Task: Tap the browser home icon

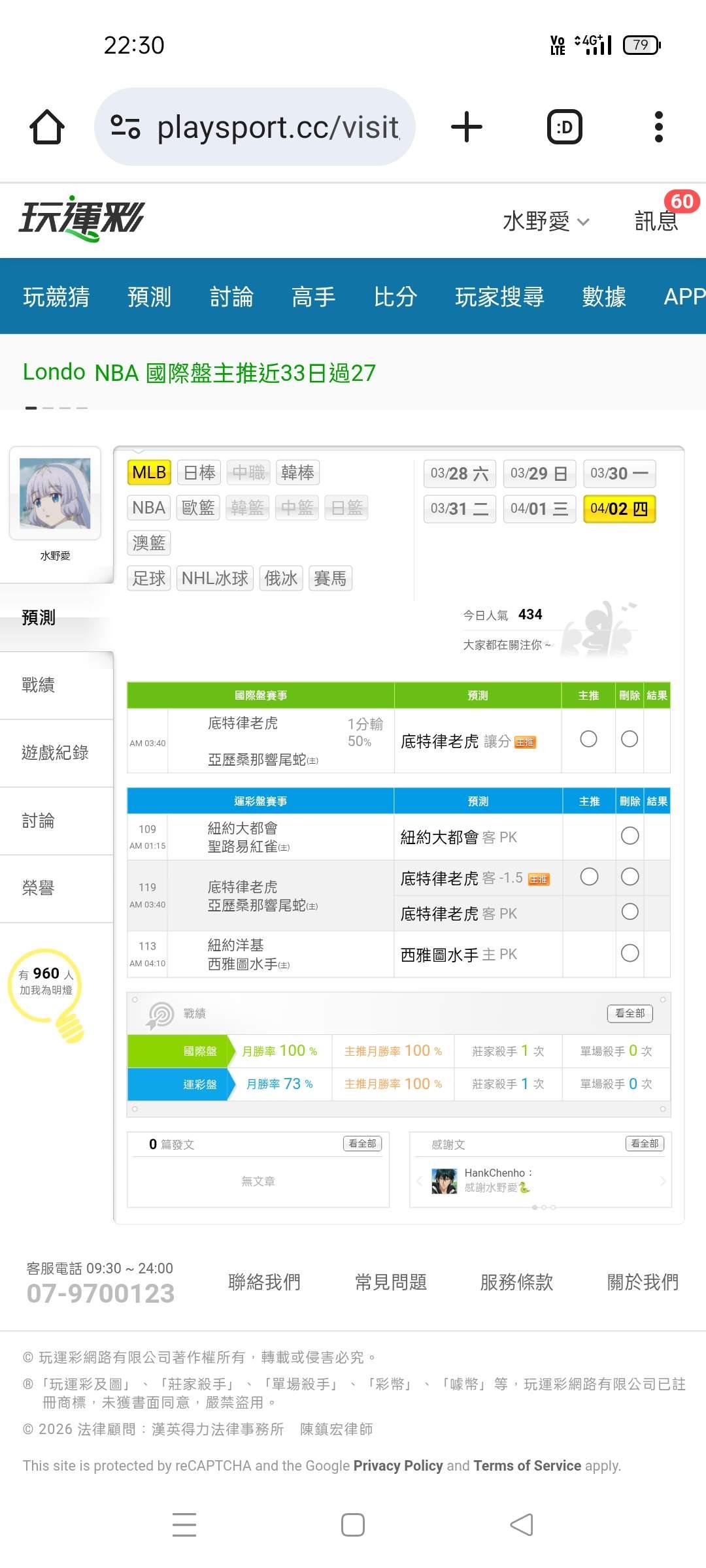Action: [47, 127]
